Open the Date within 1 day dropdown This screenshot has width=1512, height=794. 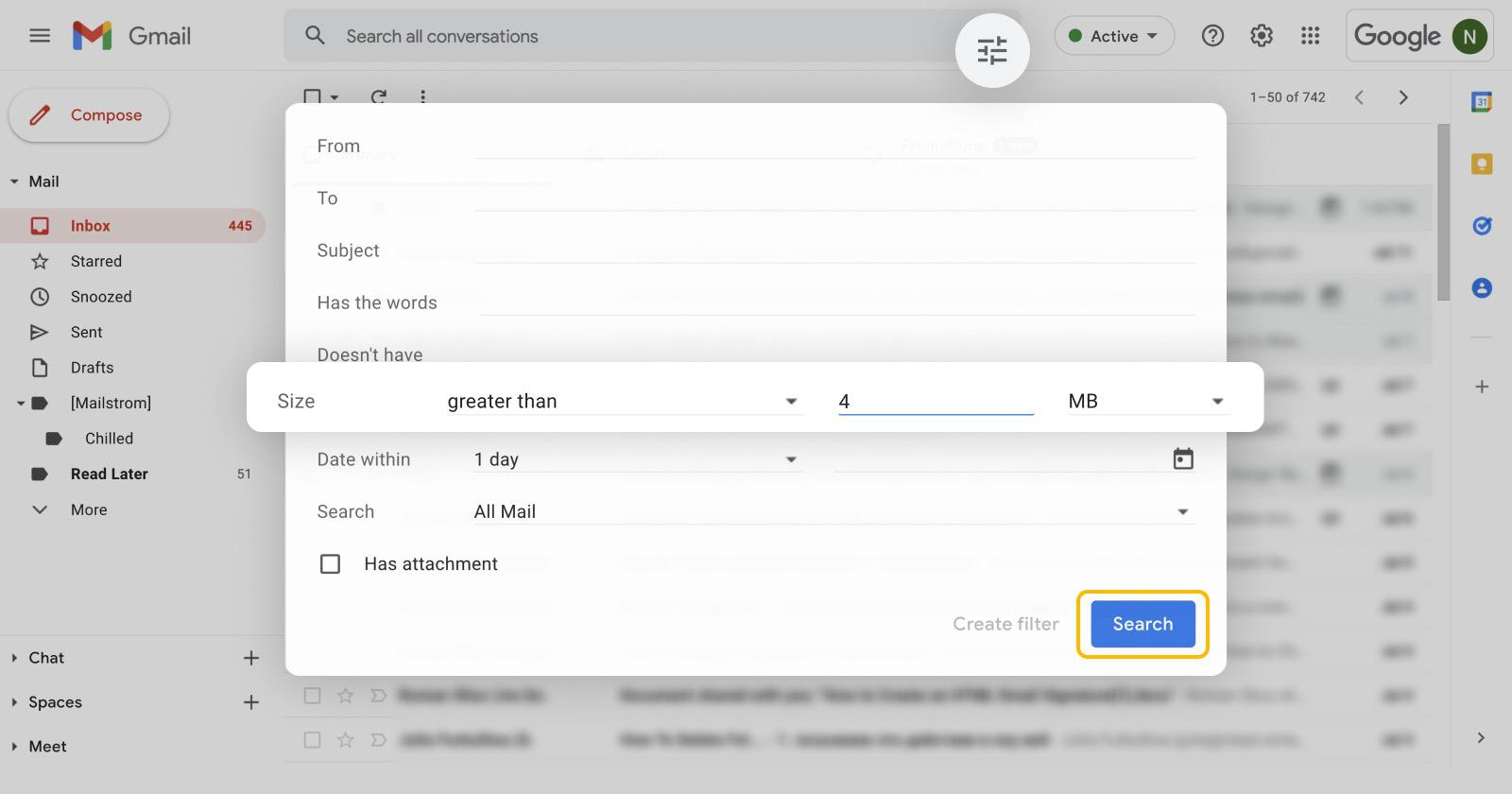[x=638, y=459]
